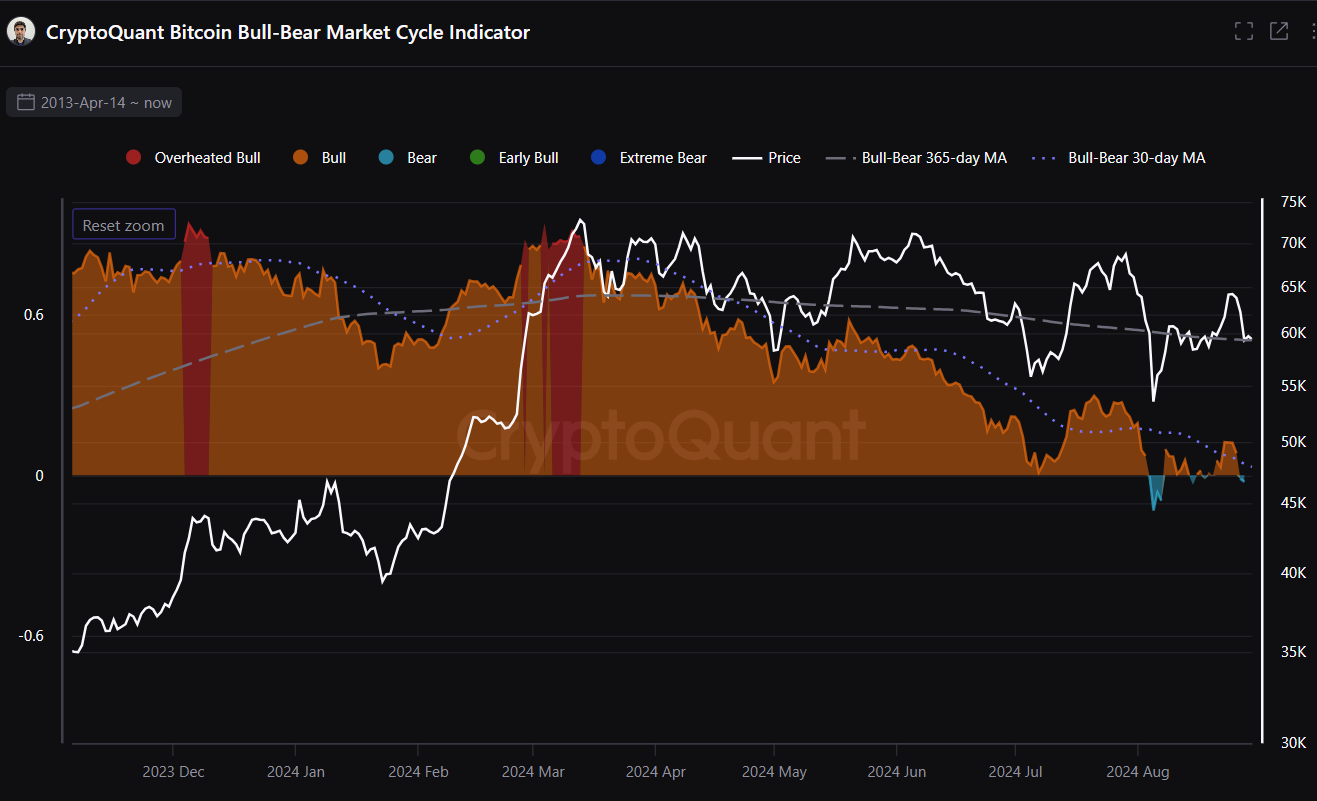
Task: Click the 2024 Apr axis label
Action: 655,772
